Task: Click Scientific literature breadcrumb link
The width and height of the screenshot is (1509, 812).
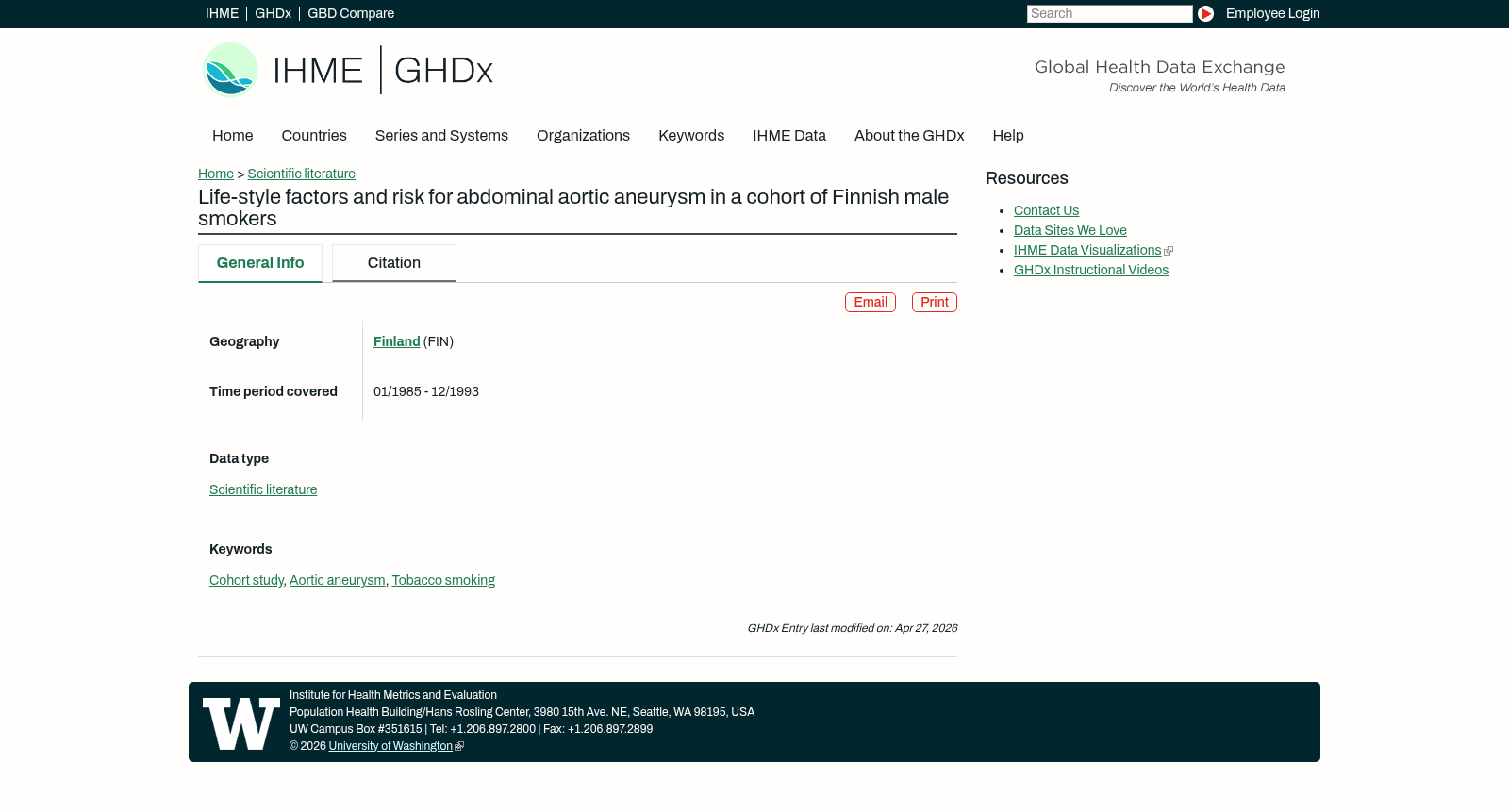Action: pos(302,174)
